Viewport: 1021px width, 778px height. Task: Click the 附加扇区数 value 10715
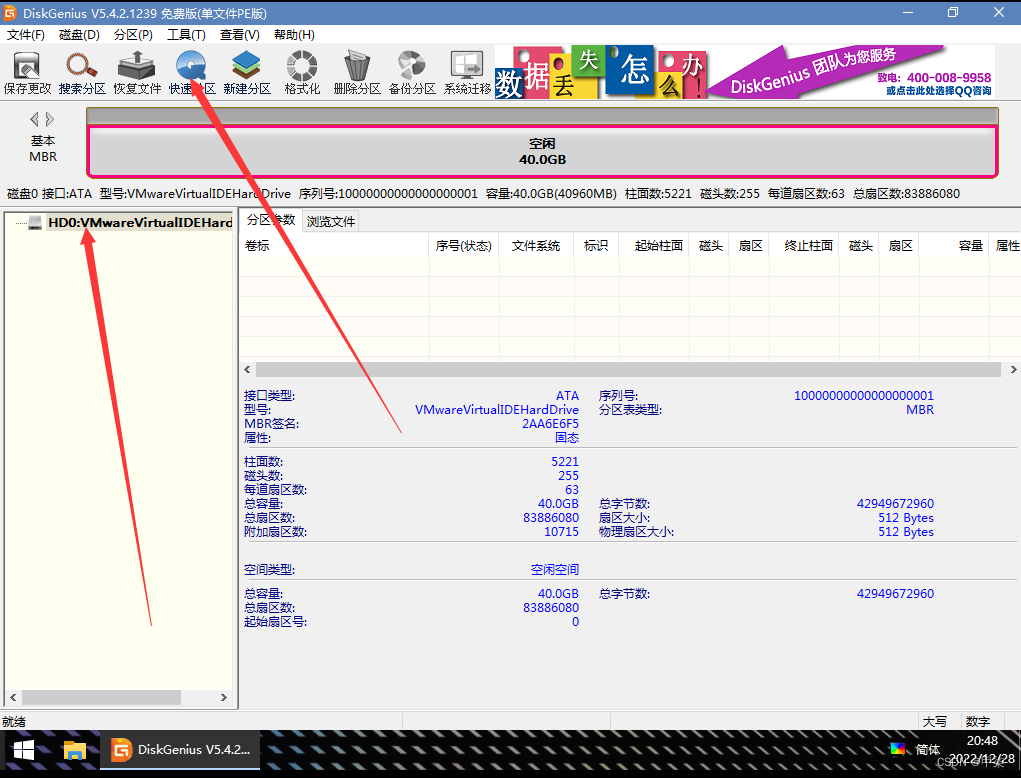pos(561,532)
